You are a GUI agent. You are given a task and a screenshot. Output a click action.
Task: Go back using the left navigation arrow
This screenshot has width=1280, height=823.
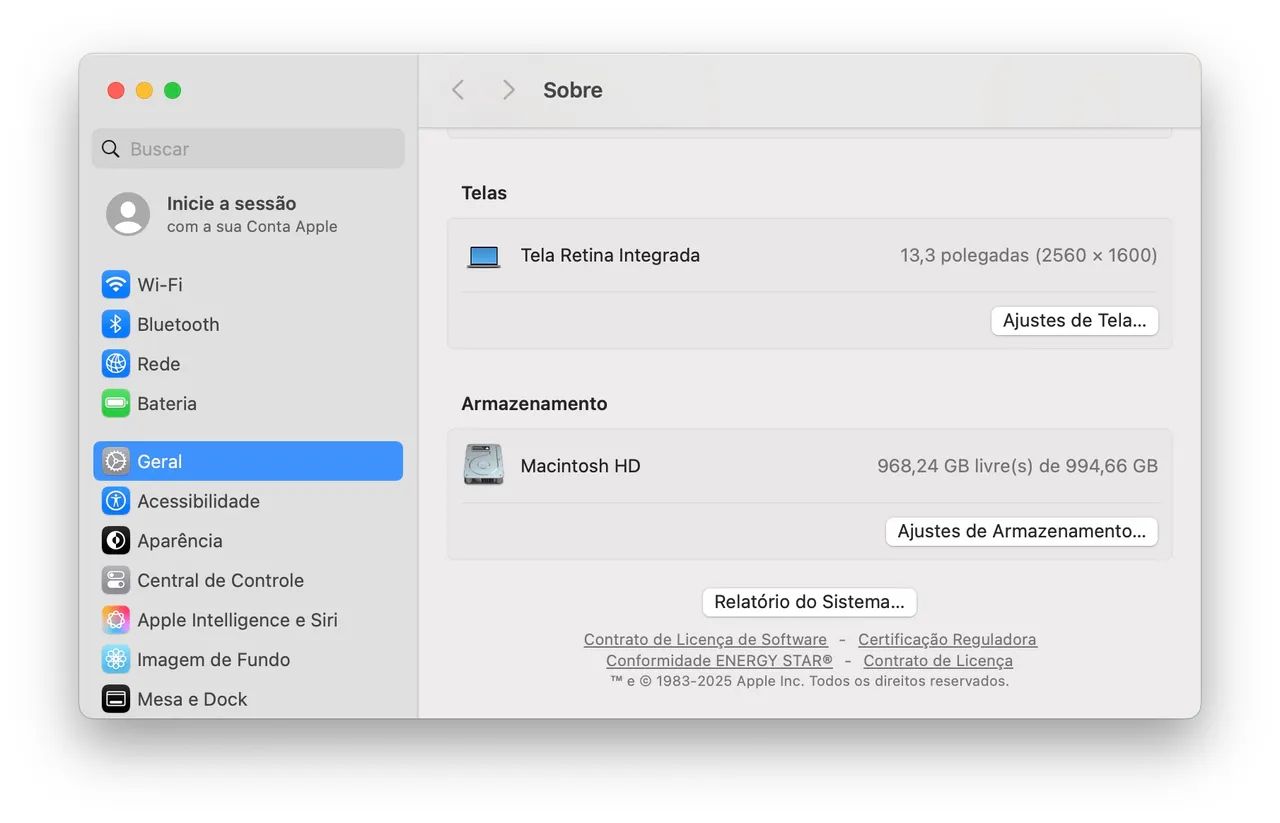457,89
